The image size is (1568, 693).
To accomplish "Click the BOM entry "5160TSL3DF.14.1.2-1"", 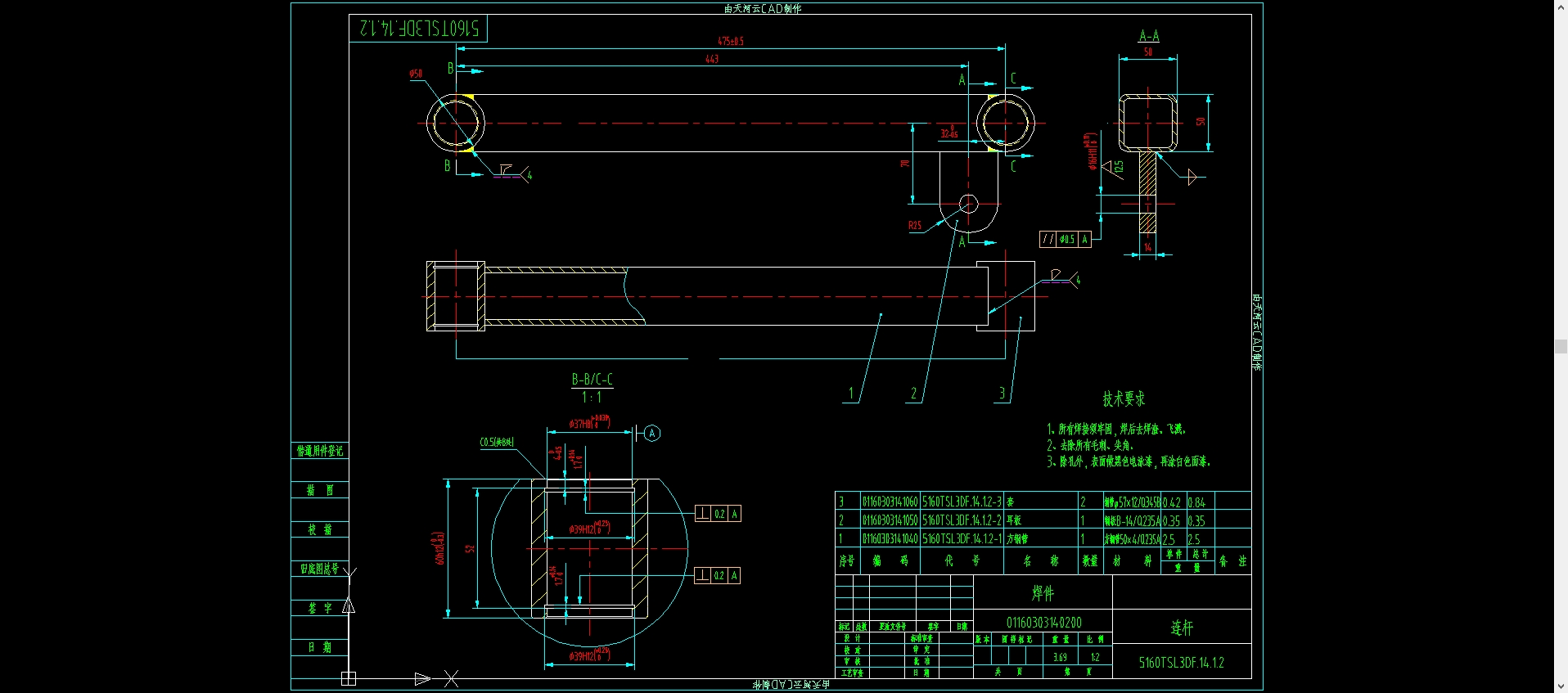I will (962, 539).
